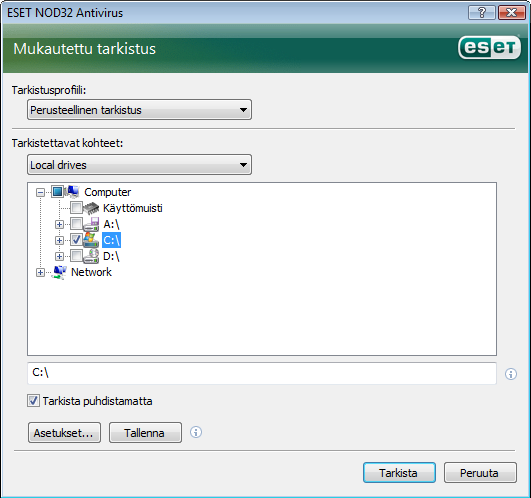Click the Computer tree icon
Image resolution: width=531 pixels, height=498 pixels.
(x=72, y=192)
